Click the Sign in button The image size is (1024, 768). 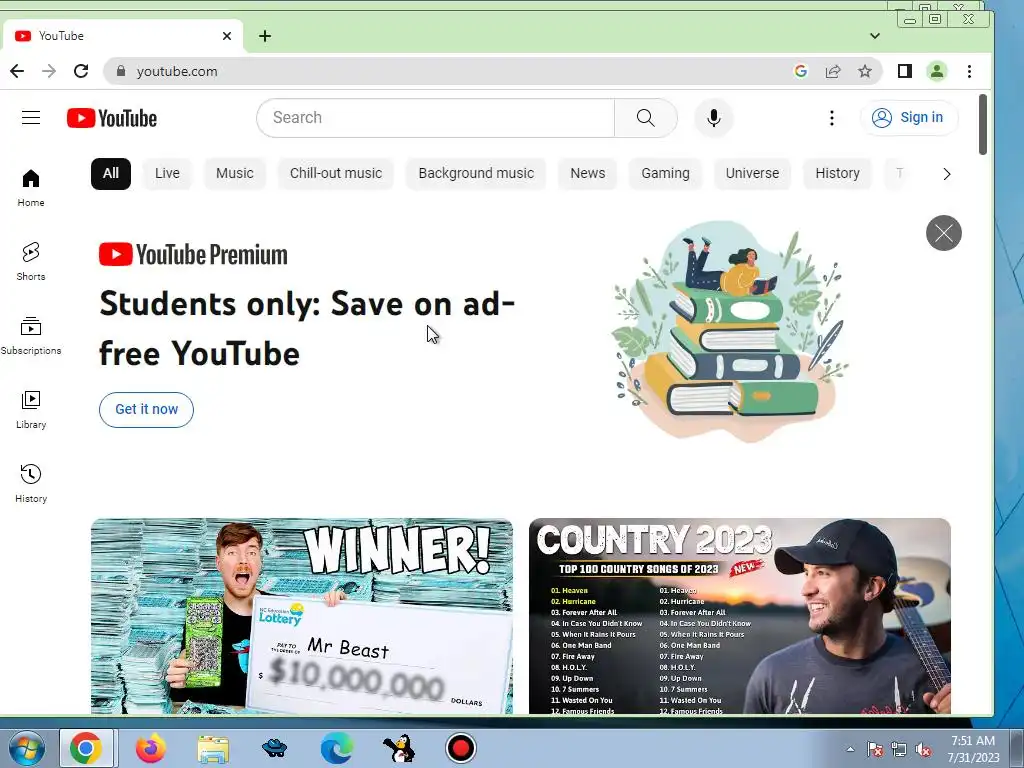click(x=909, y=118)
